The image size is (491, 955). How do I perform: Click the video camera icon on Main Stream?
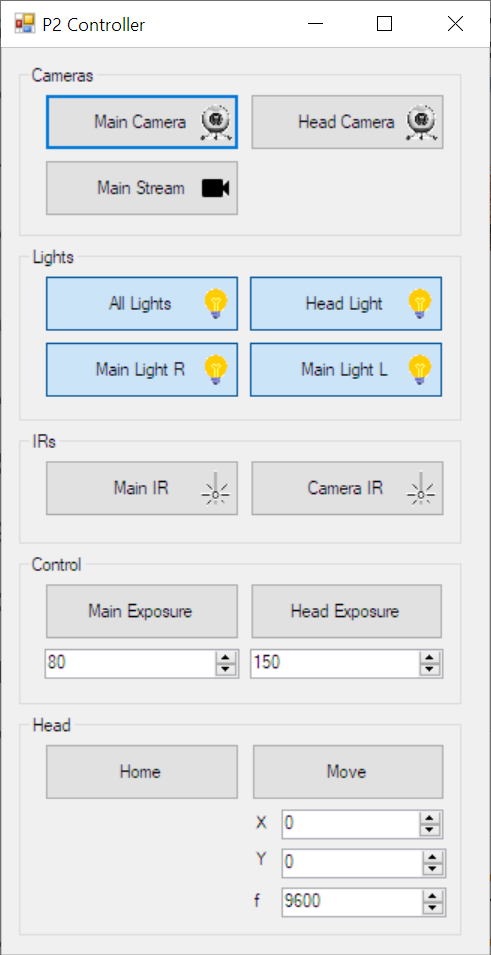(216, 188)
